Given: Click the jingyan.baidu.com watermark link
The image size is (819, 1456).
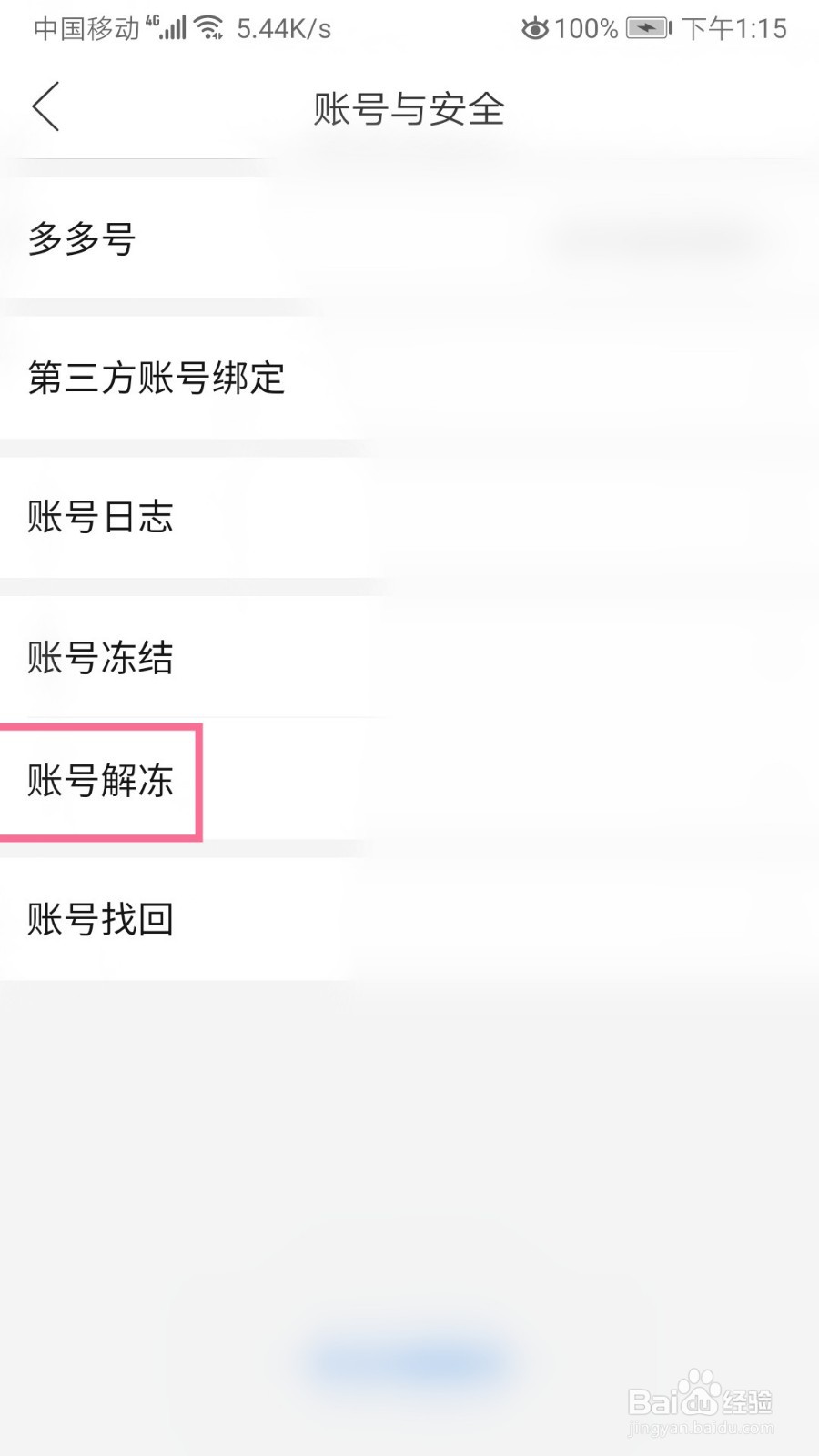Looking at the screenshot, I should (x=701, y=1429).
